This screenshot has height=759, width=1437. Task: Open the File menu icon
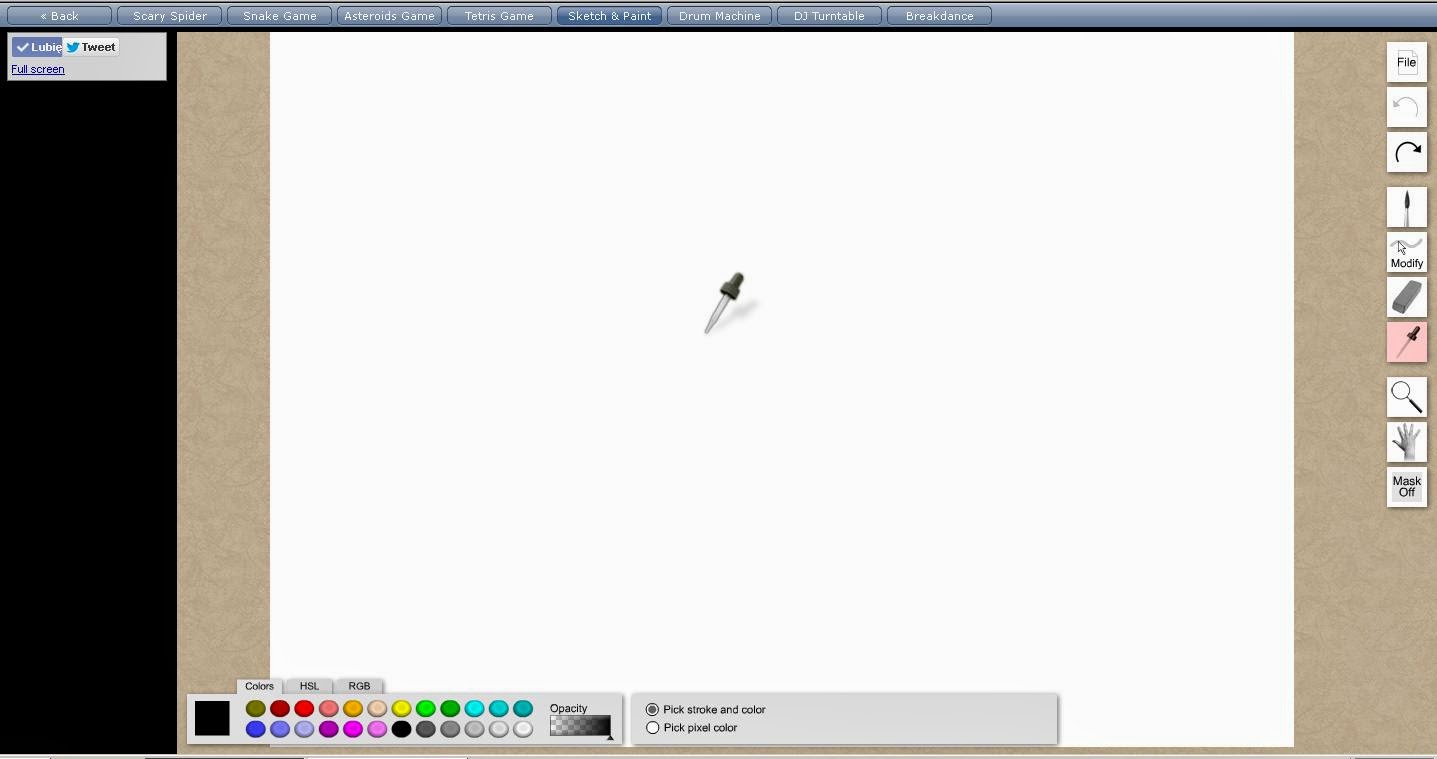point(1406,62)
